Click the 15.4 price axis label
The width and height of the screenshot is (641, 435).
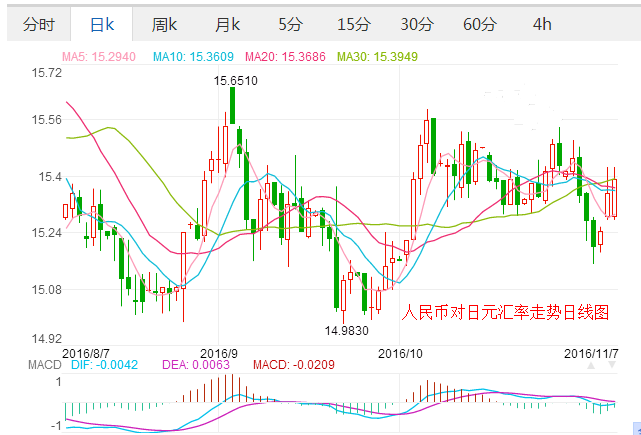click(x=50, y=177)
